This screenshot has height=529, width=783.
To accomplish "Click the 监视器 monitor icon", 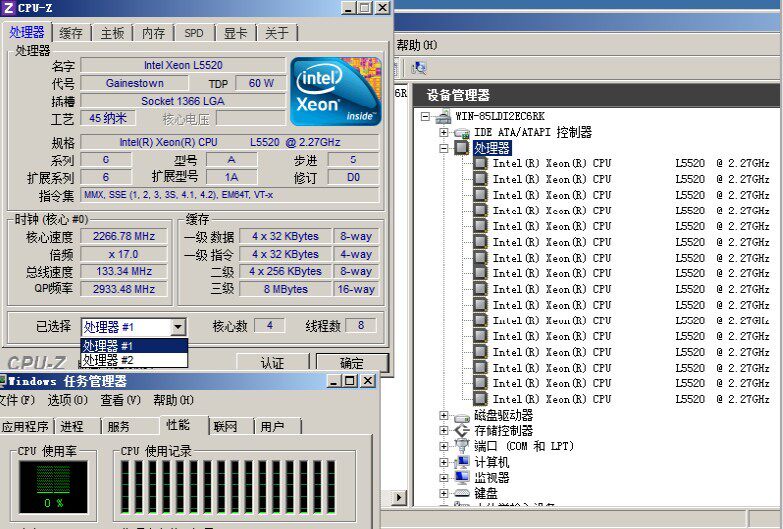I will (462, 478).
